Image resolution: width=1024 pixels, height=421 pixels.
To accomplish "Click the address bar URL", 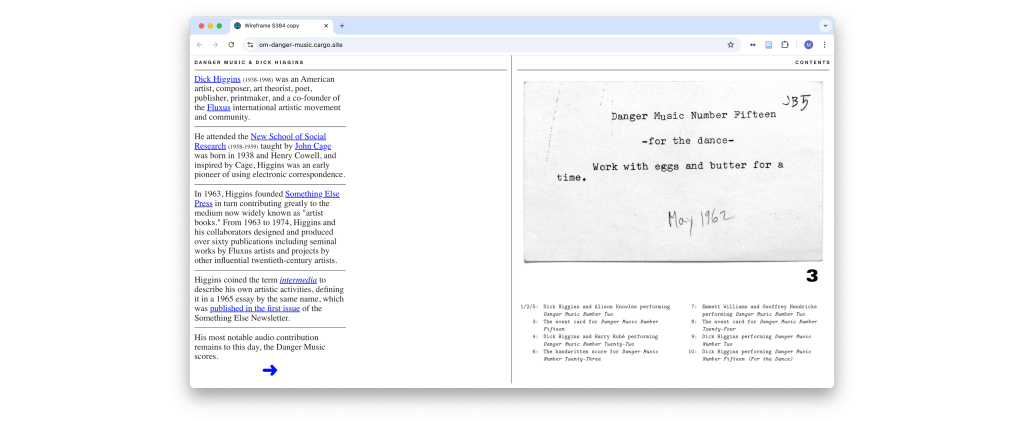I will coord(300,45).
